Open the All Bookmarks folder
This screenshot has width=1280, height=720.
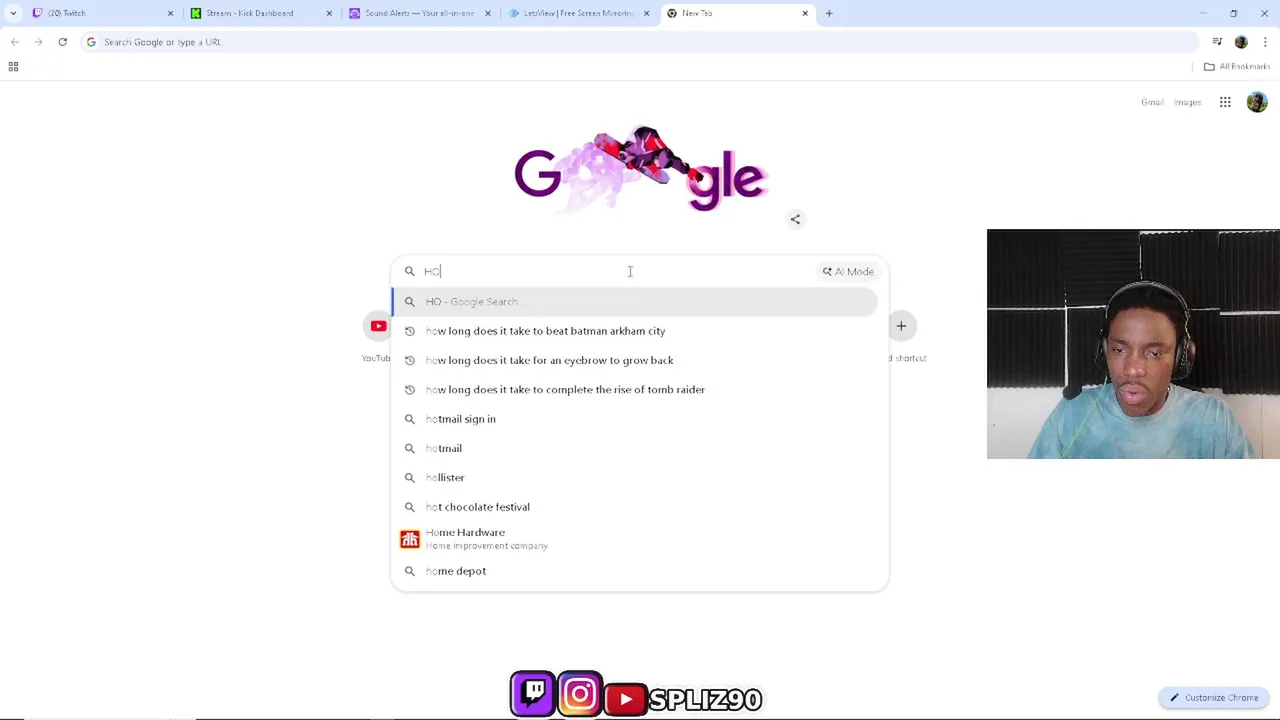[x=1237, y=66]
